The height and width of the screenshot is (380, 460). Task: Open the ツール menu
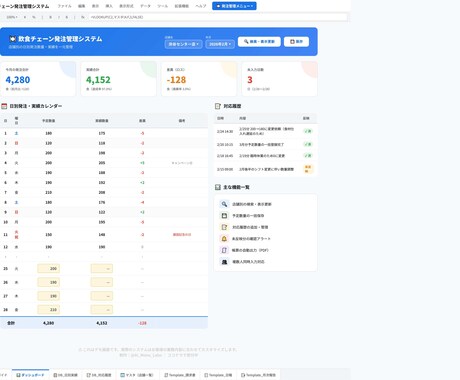coord(163,6)
